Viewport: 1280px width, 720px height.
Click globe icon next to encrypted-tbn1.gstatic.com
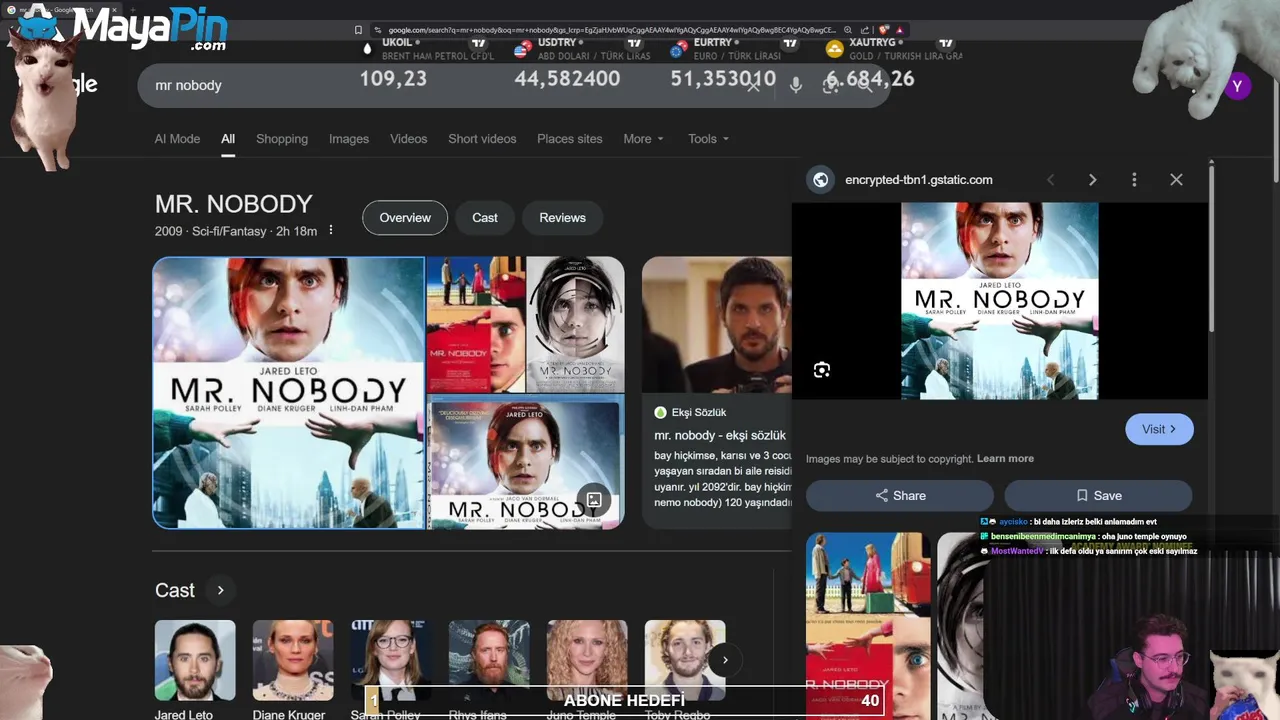pos(821,180)
